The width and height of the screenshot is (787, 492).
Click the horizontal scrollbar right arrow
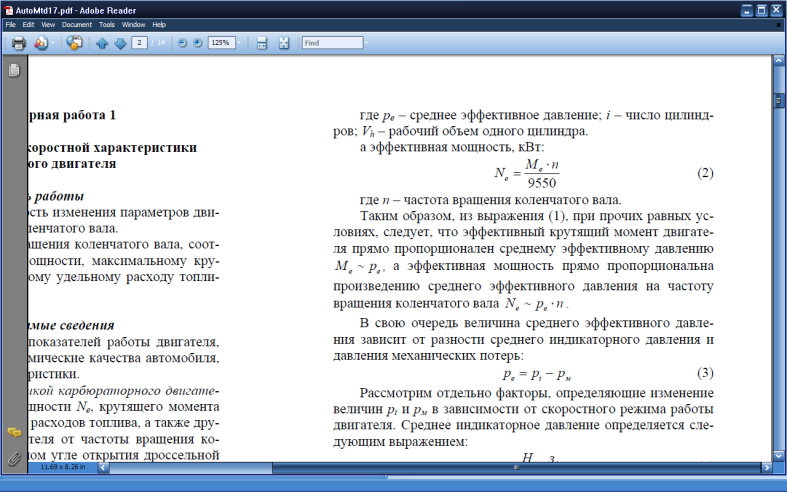(x=766, y=467)
